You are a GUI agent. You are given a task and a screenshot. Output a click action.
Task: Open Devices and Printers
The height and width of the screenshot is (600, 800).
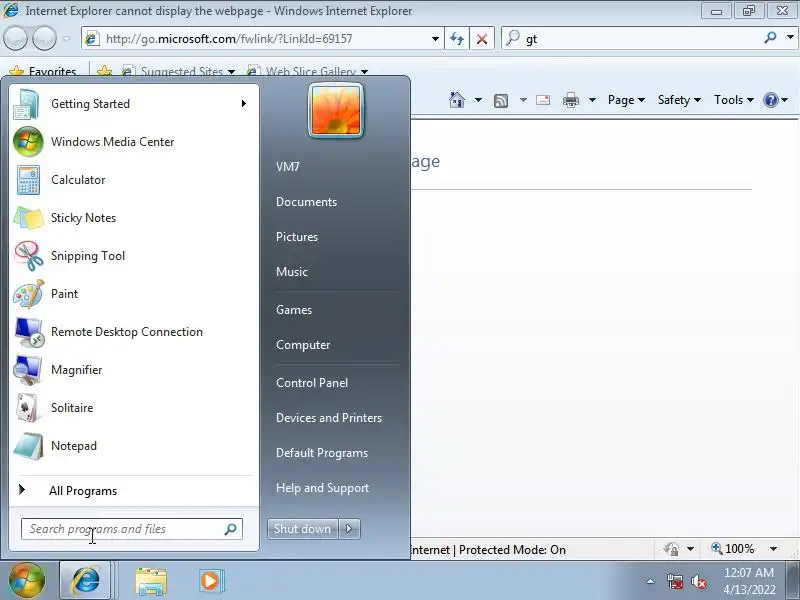(329, 418)
